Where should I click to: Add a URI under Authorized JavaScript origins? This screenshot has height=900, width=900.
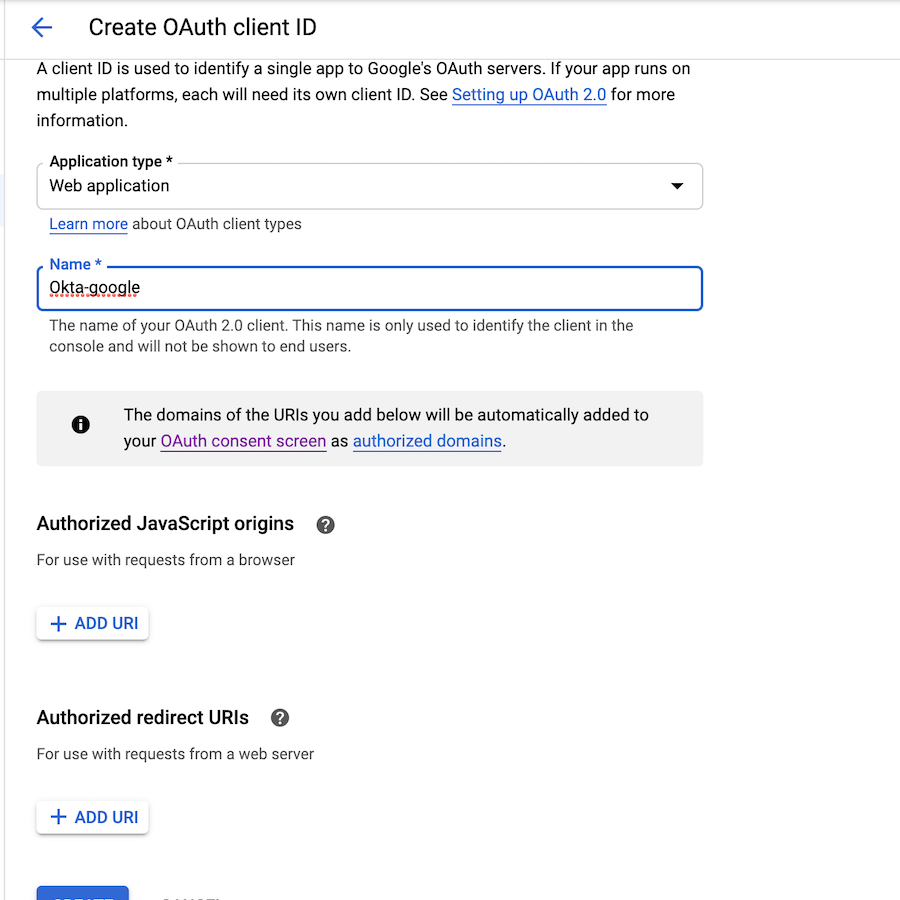pos(92,622)
